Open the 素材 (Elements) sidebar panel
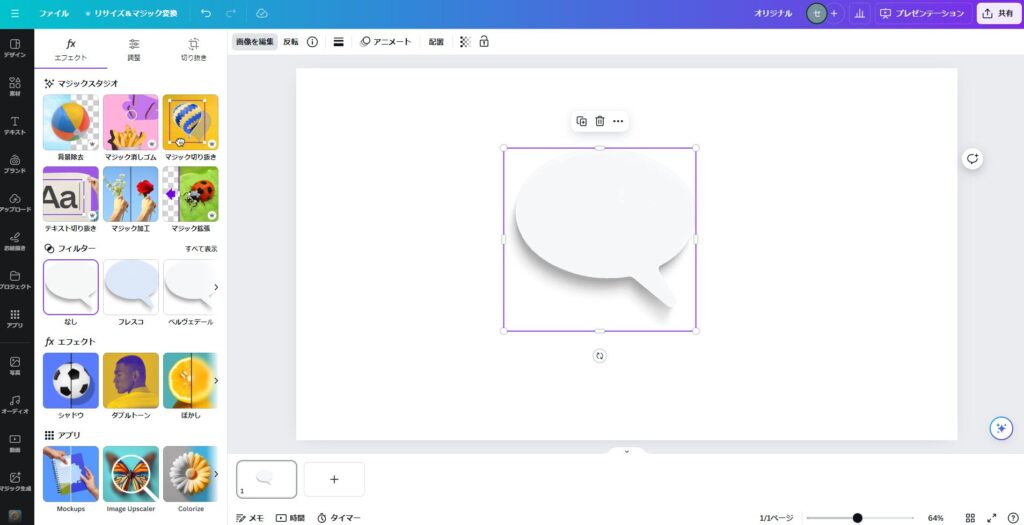The width and height of the screenshot is (1024, 525). [x=15, y=85]
